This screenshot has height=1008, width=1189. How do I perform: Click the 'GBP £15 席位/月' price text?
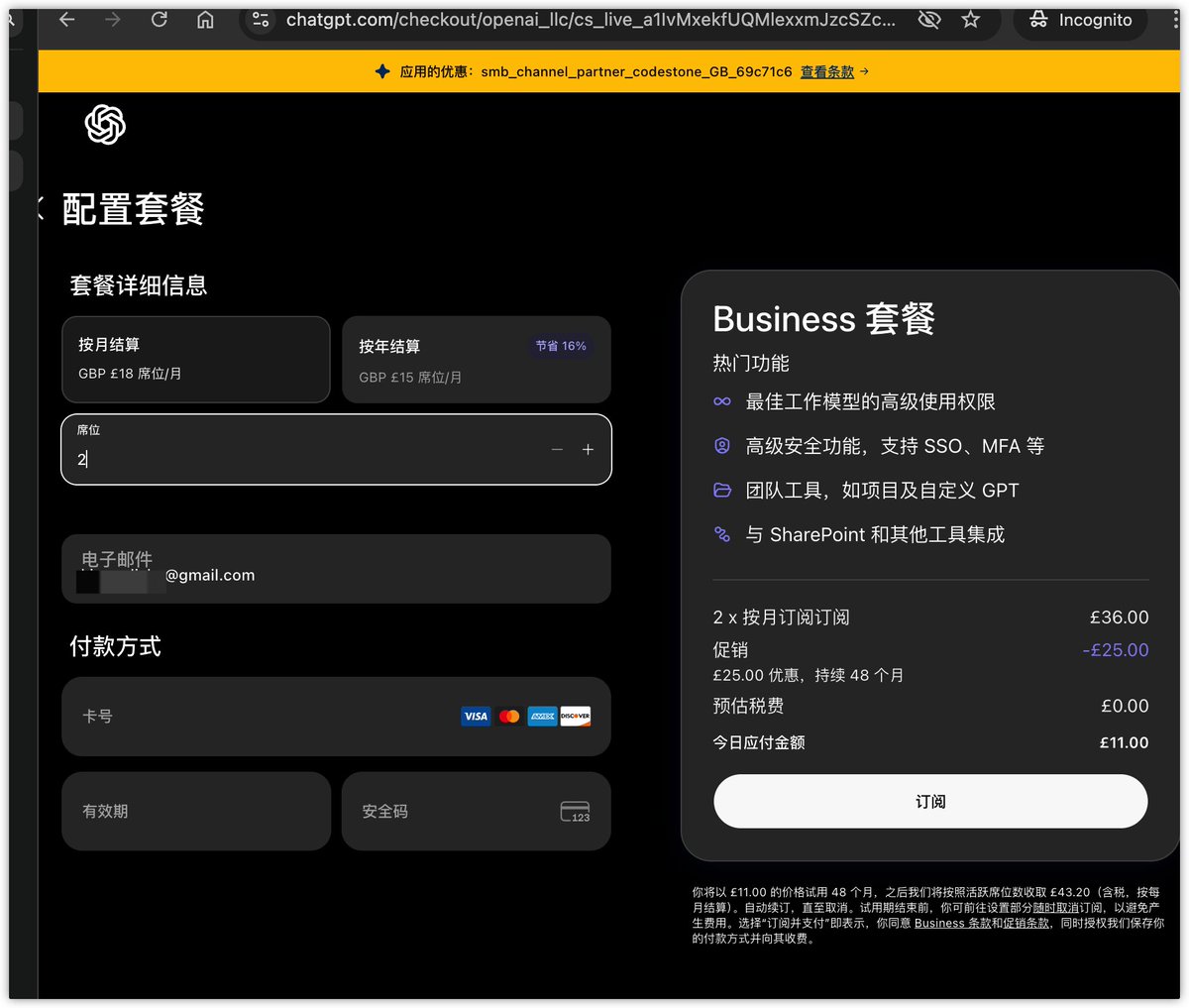pyautogui.click(x=410, y=377)
